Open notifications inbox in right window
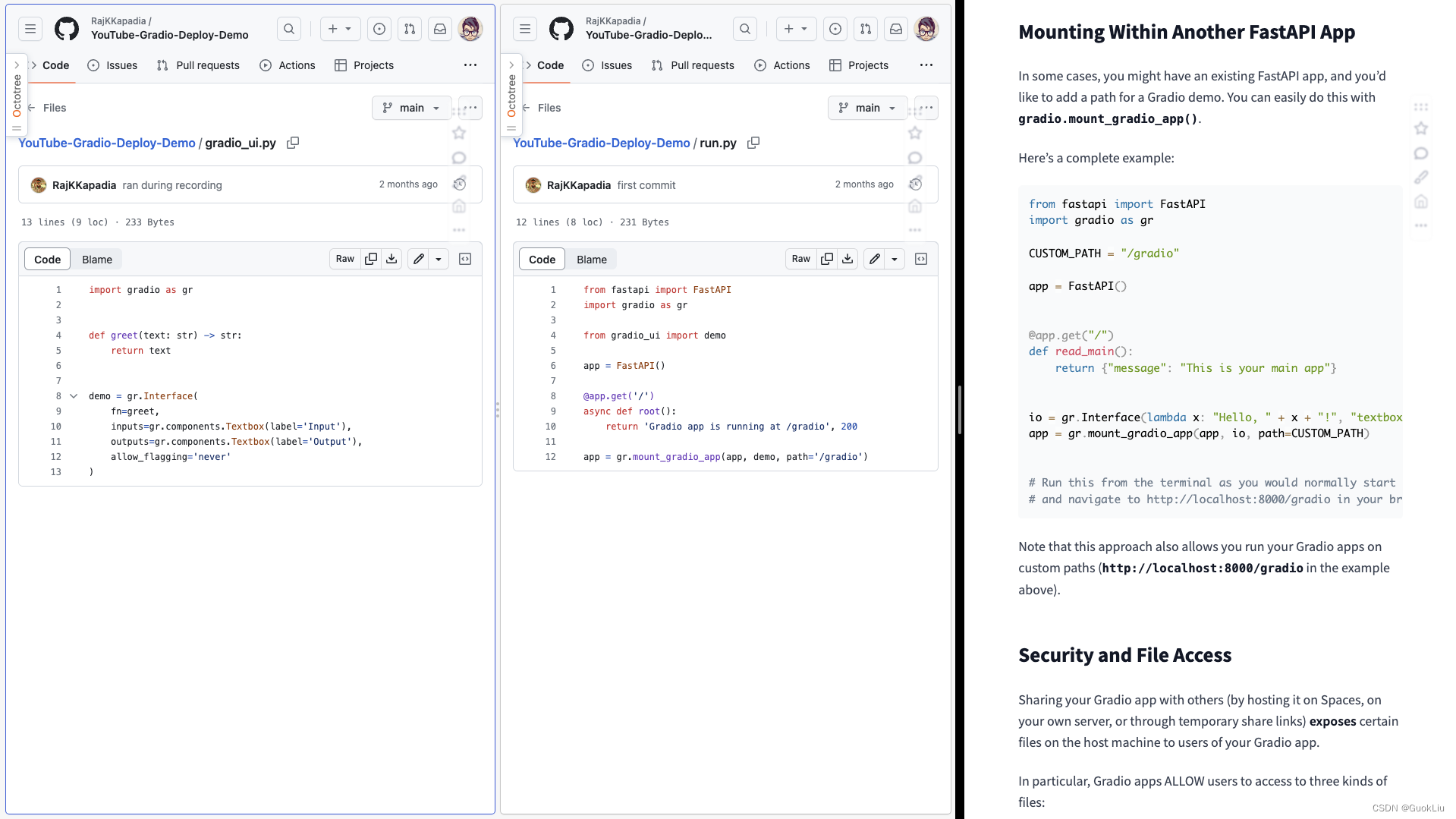Image resolution: width=1456 pixels, height=819 pixels. click(896, 29)
